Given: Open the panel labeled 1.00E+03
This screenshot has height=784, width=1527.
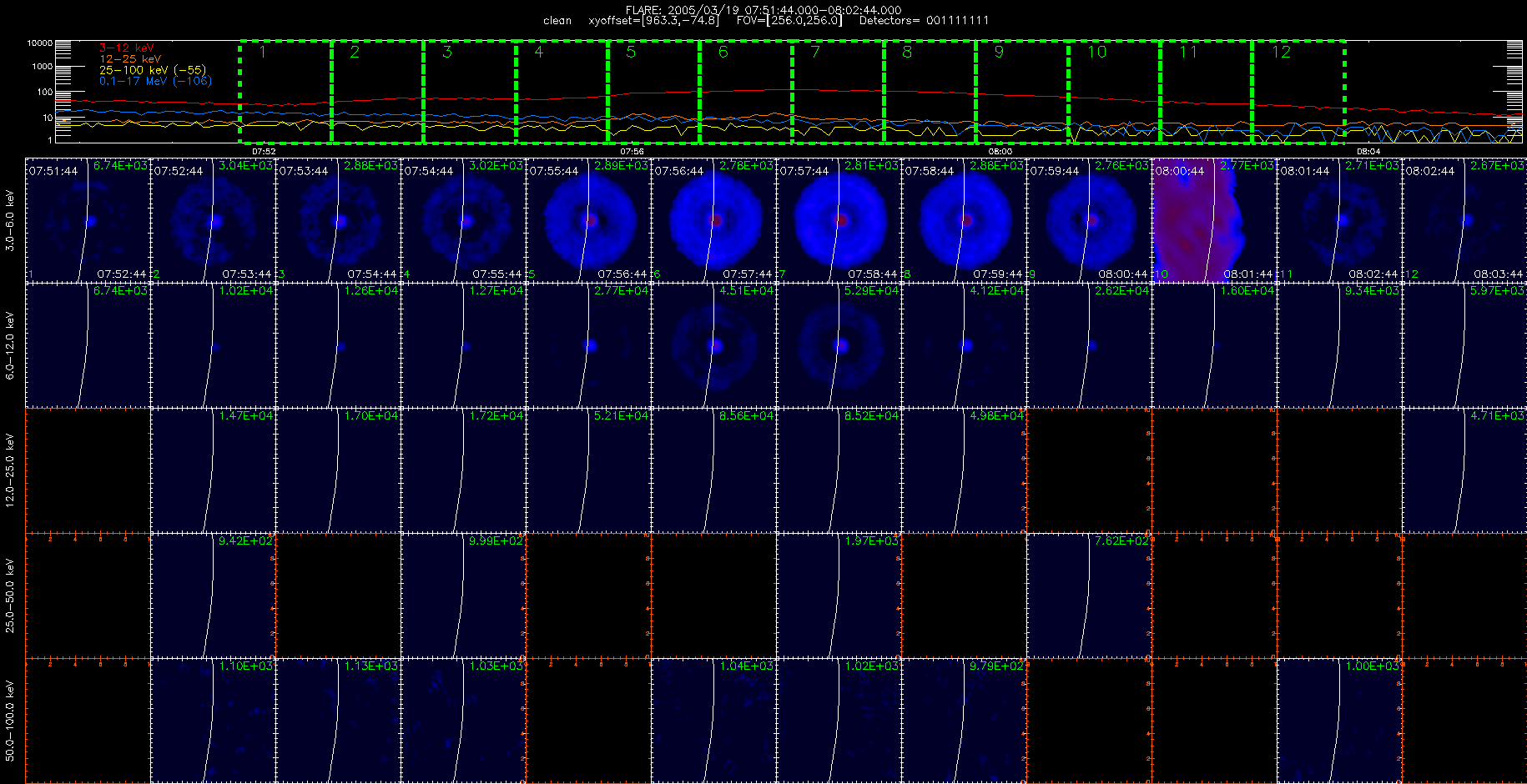Looking at the screenshot, I should pyautogui.click(x=1339, y=721).
